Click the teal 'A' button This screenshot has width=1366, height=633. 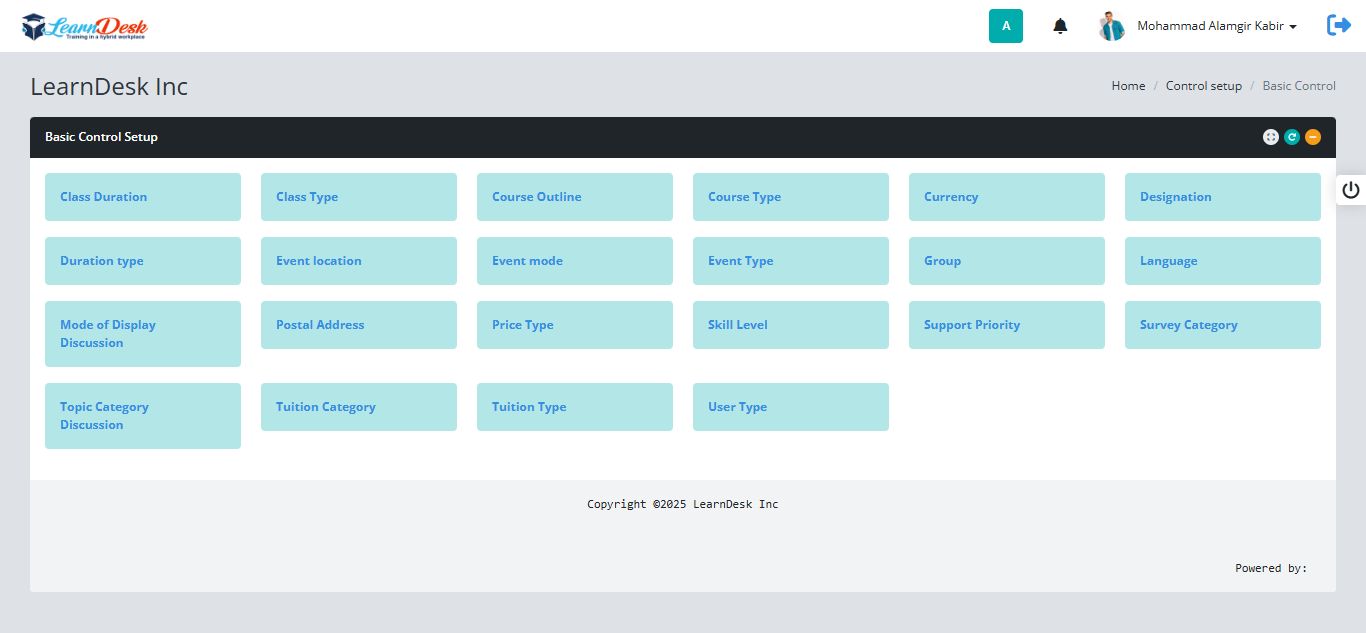[x=1006, y=26]
